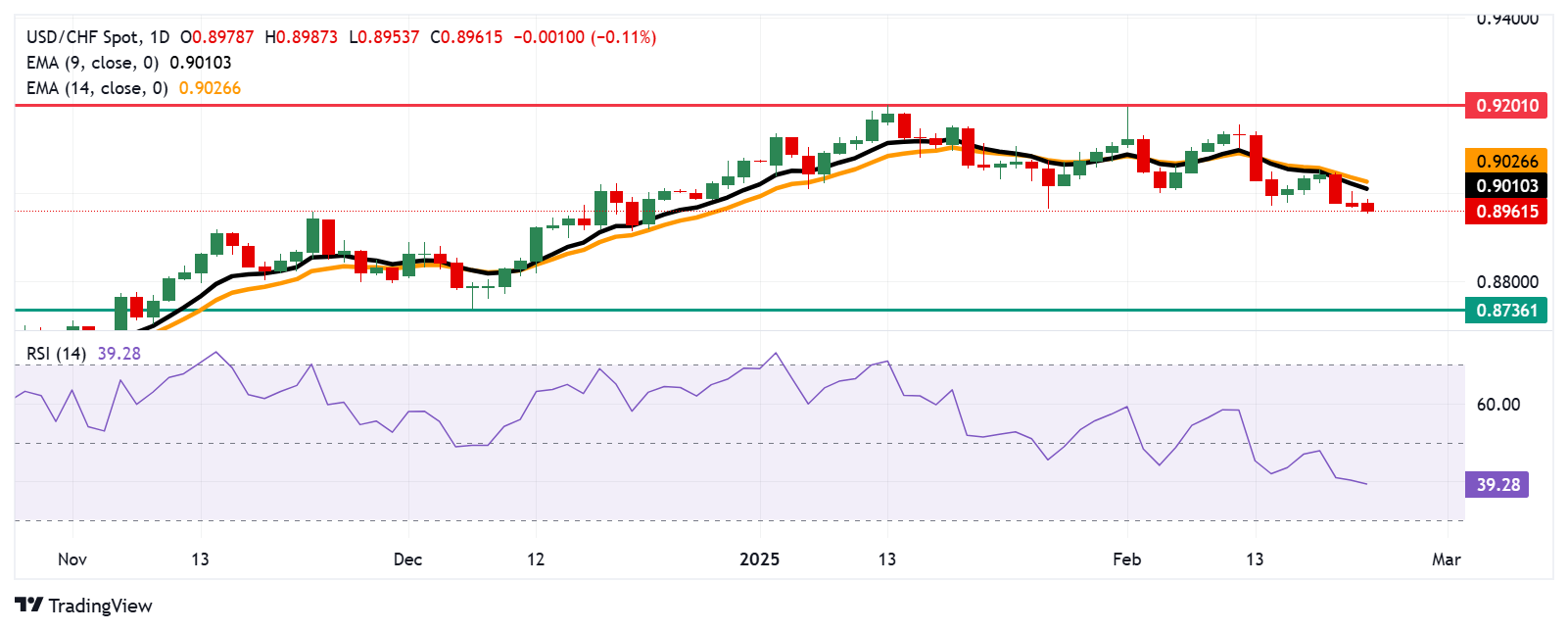Viewport: 1568px width, 631px height.
Task: Click the Nov date axis label
Action: [72, 559]
